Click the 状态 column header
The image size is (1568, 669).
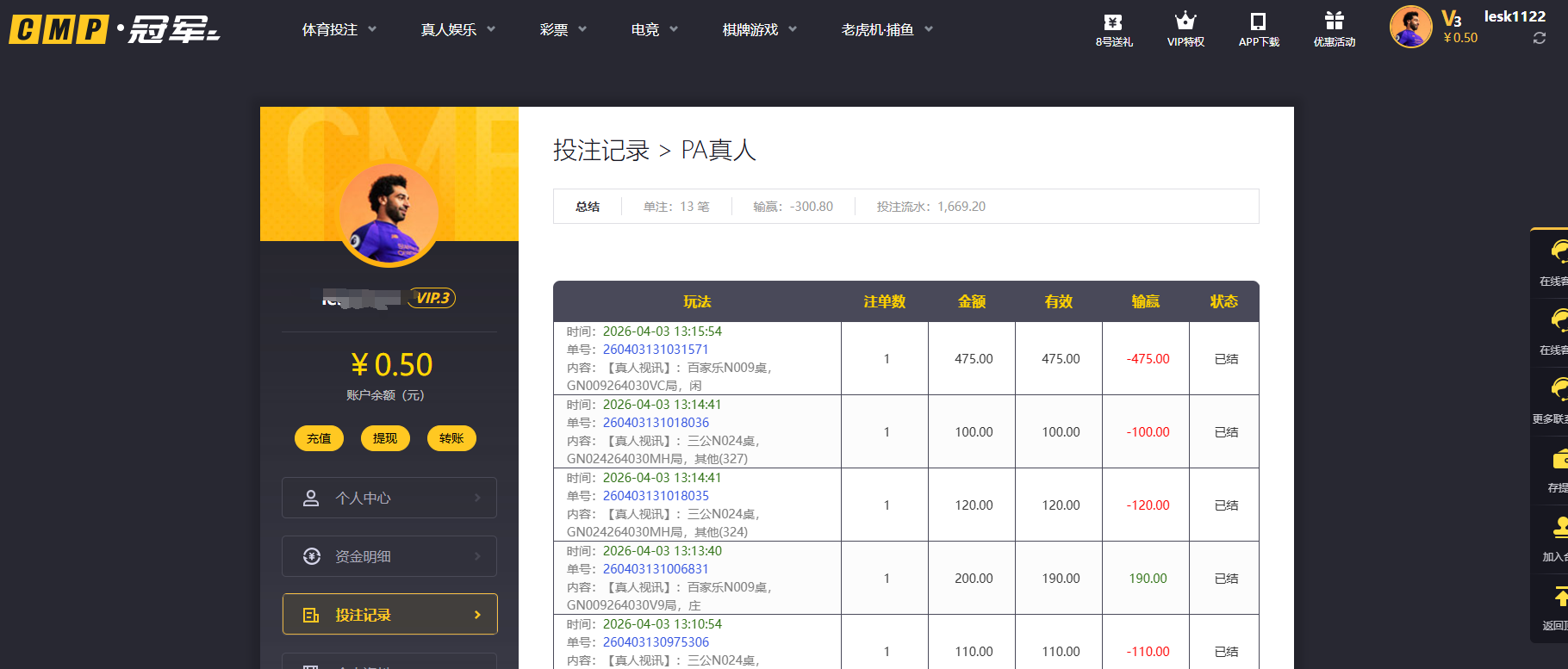click(1224, 301)
